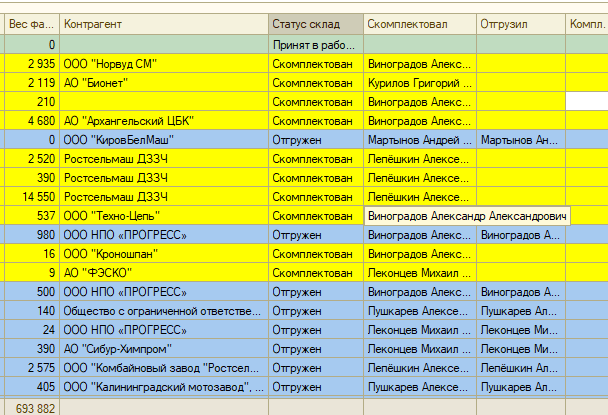Click the weight cell 16
Screen dimensions: 608x415
32,254
